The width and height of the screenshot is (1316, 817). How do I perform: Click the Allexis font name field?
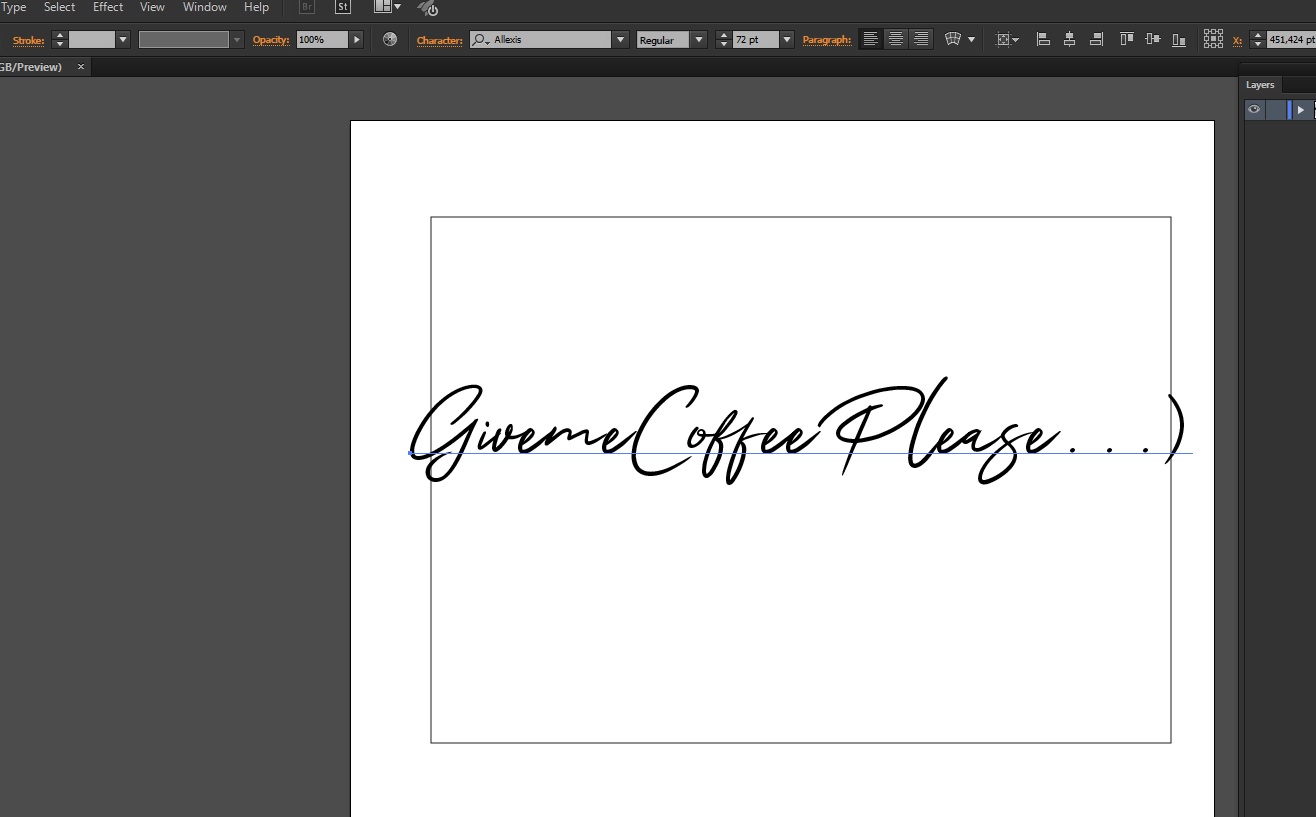541,40
